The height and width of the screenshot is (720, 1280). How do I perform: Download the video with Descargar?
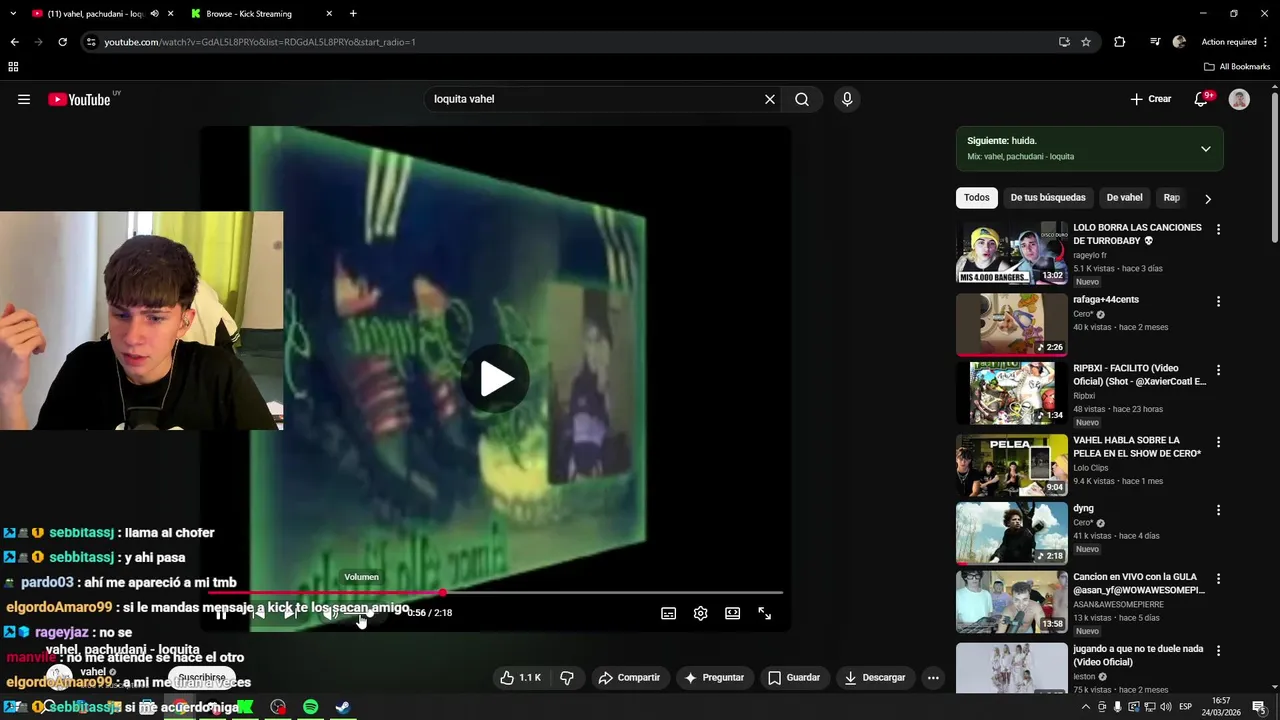point(875,677)
